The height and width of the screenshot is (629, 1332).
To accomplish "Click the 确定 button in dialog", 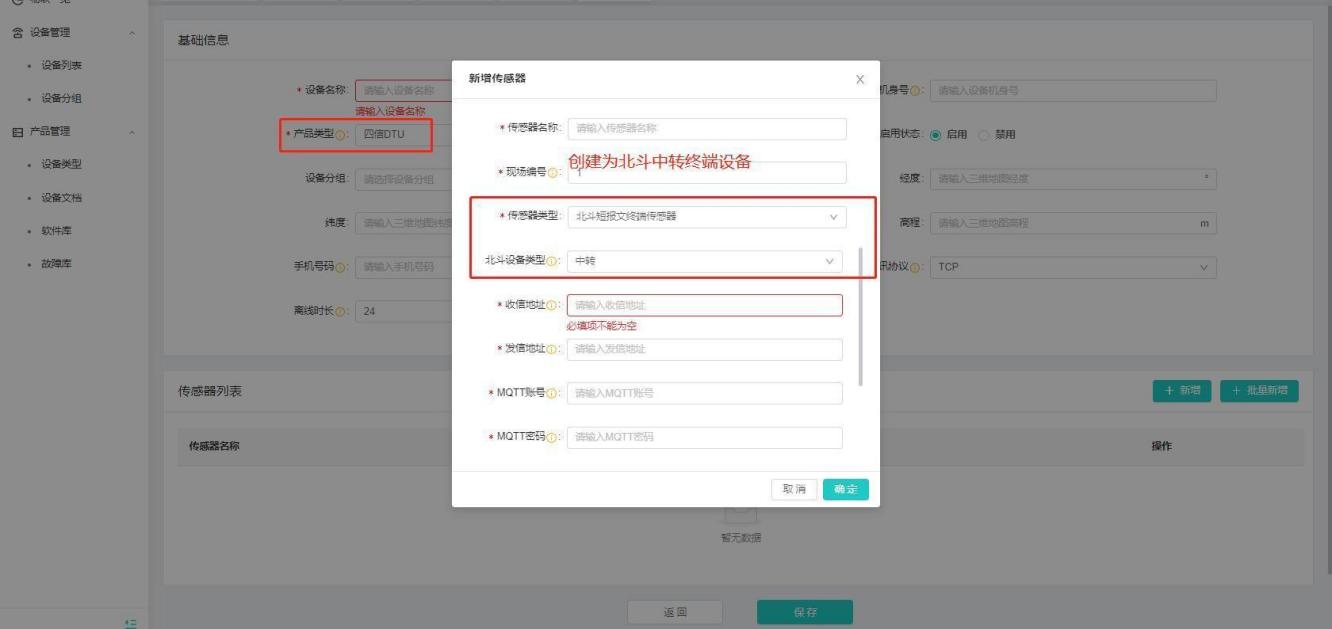I will pyautogui.click(x=845, y=489).
